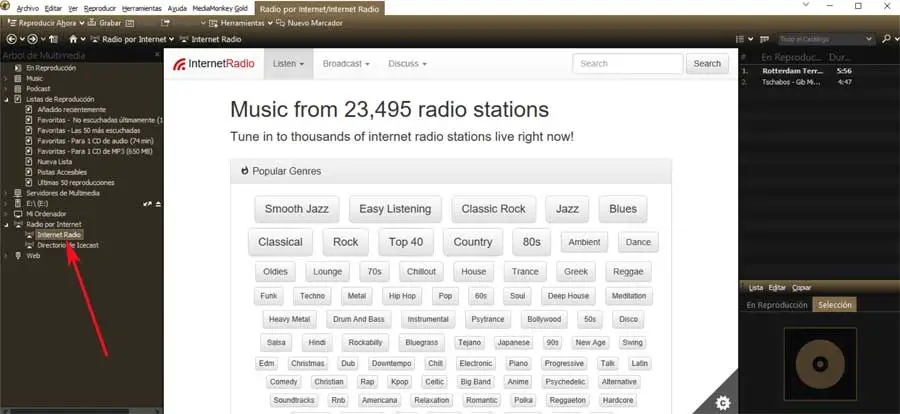Viewport: 900px width, 414px height.
Task: Collapse the Radio por Internet tree node
Action: (6, 225)
